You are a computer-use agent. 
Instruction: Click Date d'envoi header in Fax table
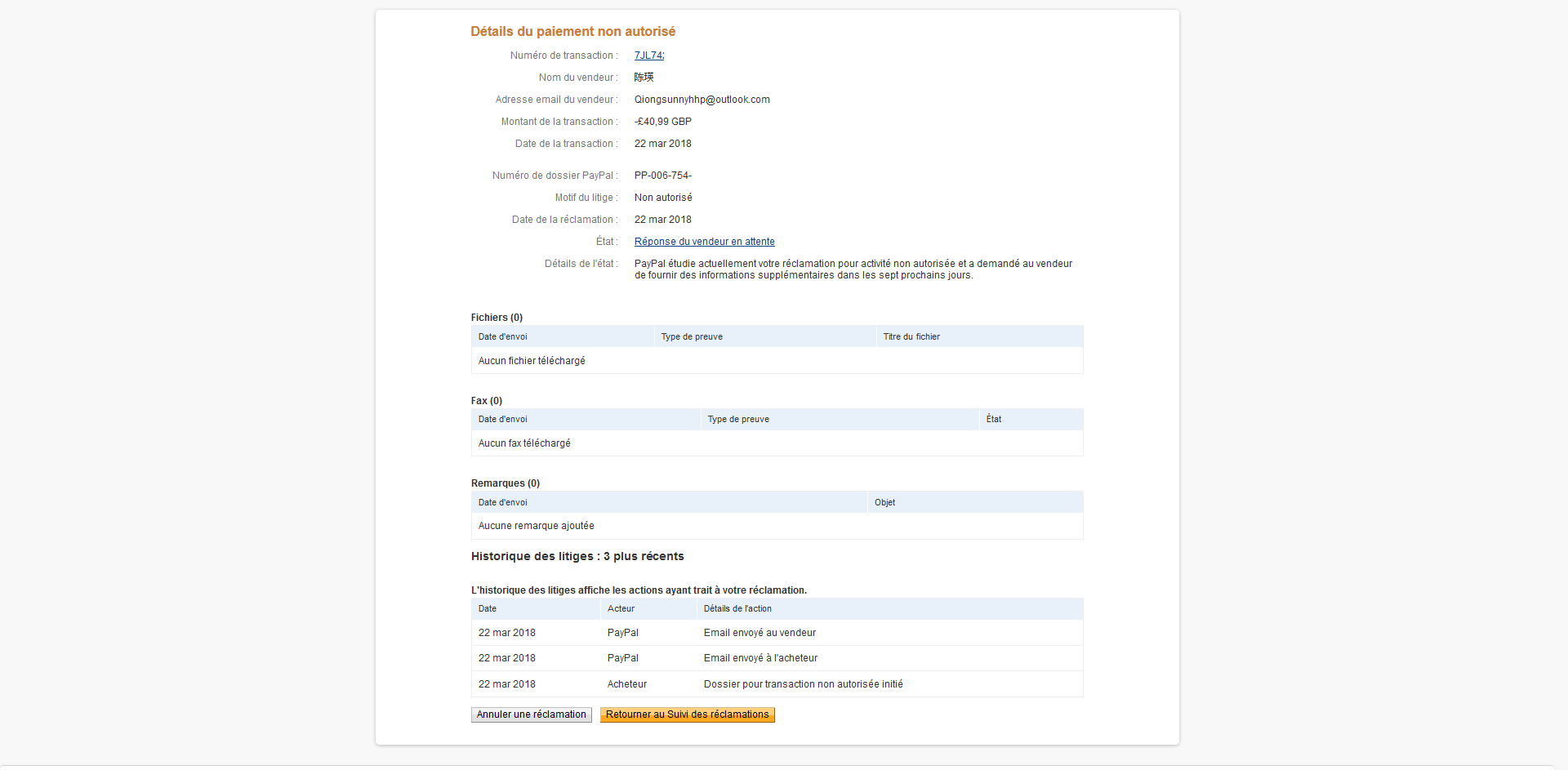click(x=503, y=420)
